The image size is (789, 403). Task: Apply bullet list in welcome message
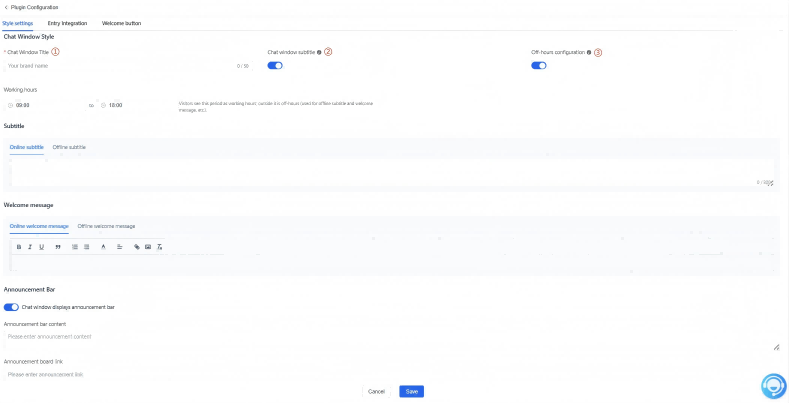pyautogui.click(x=87, y=247)
